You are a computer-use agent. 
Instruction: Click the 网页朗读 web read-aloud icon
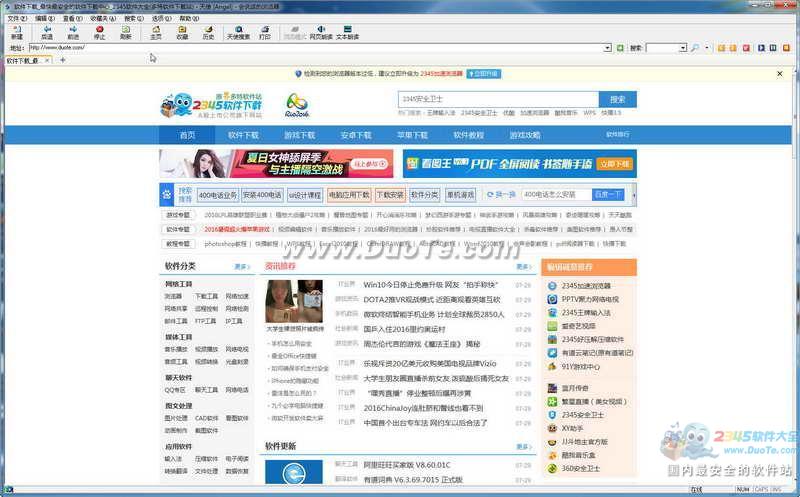321,33
